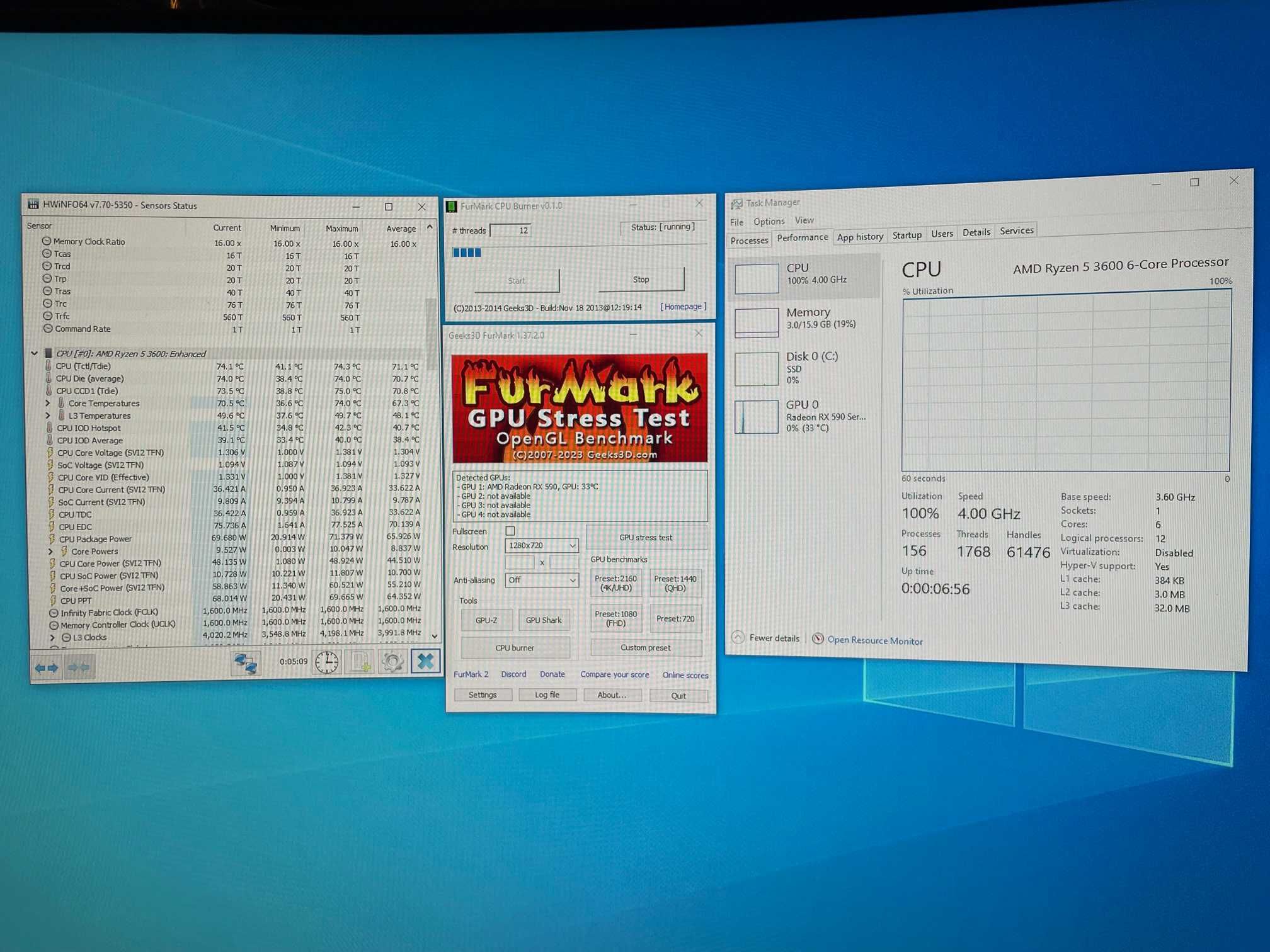1270x952 pixels.
Task: Select Disk 0 (C:) performance item
Action: click(x=804, y=368)
